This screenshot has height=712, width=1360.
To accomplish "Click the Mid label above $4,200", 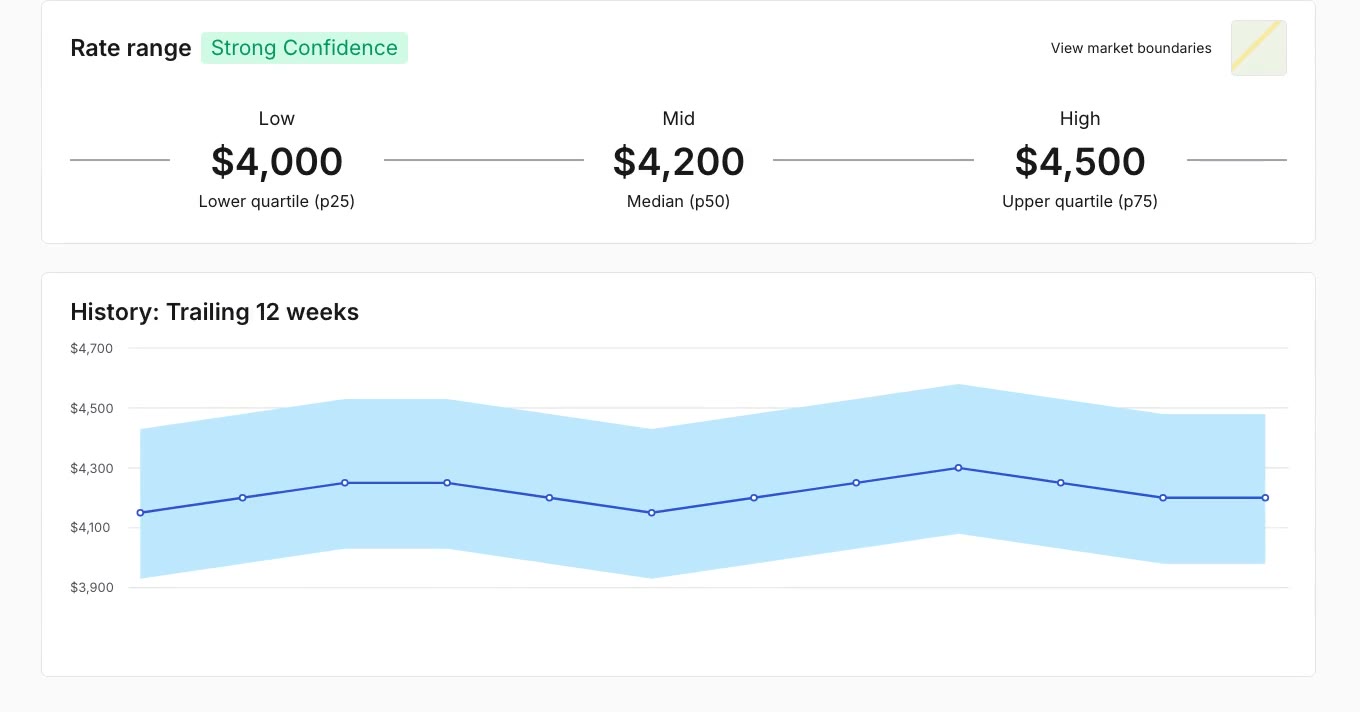I will [x=679, y=118].
